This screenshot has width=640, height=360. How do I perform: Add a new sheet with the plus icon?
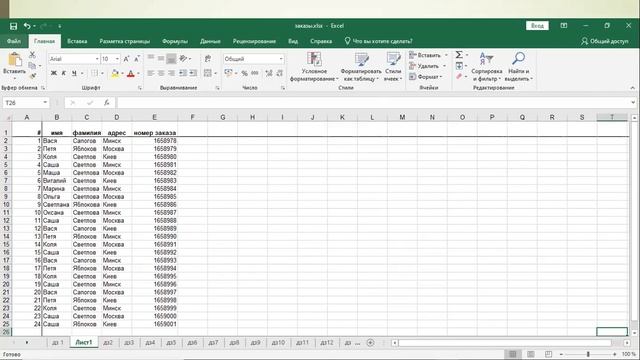tap(370, 343)
